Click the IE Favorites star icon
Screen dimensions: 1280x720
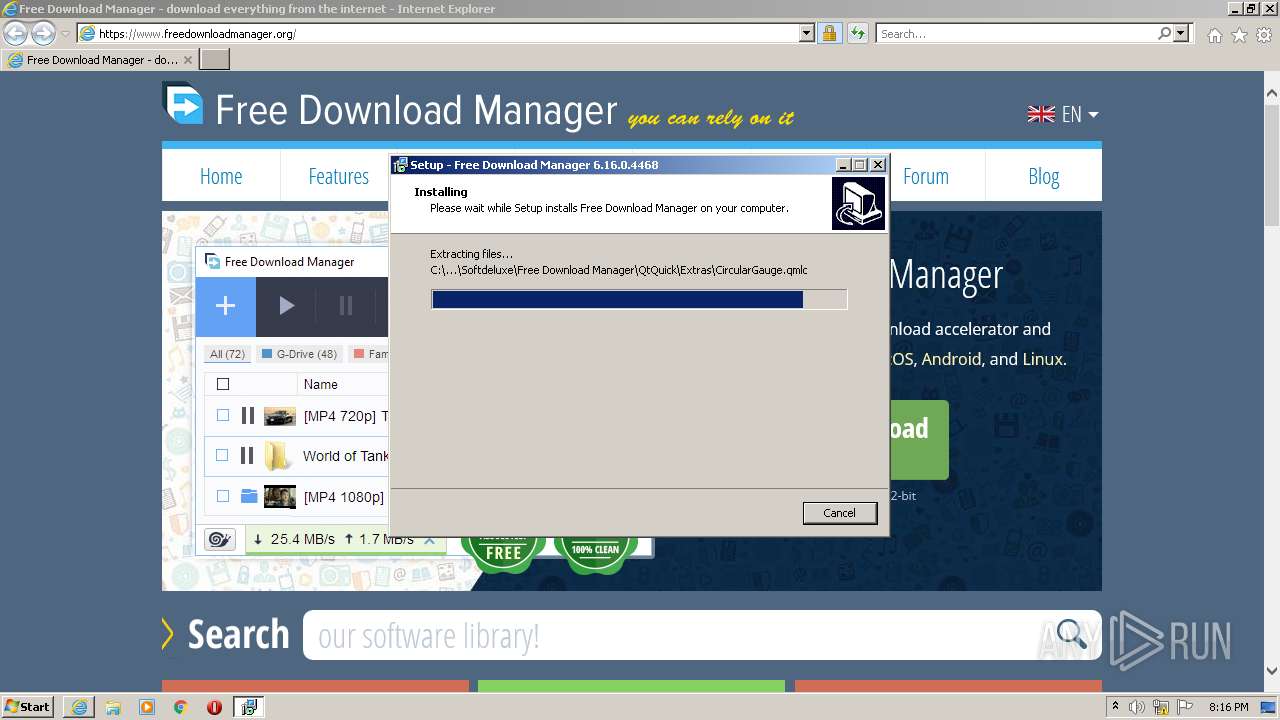point(1239,35)
